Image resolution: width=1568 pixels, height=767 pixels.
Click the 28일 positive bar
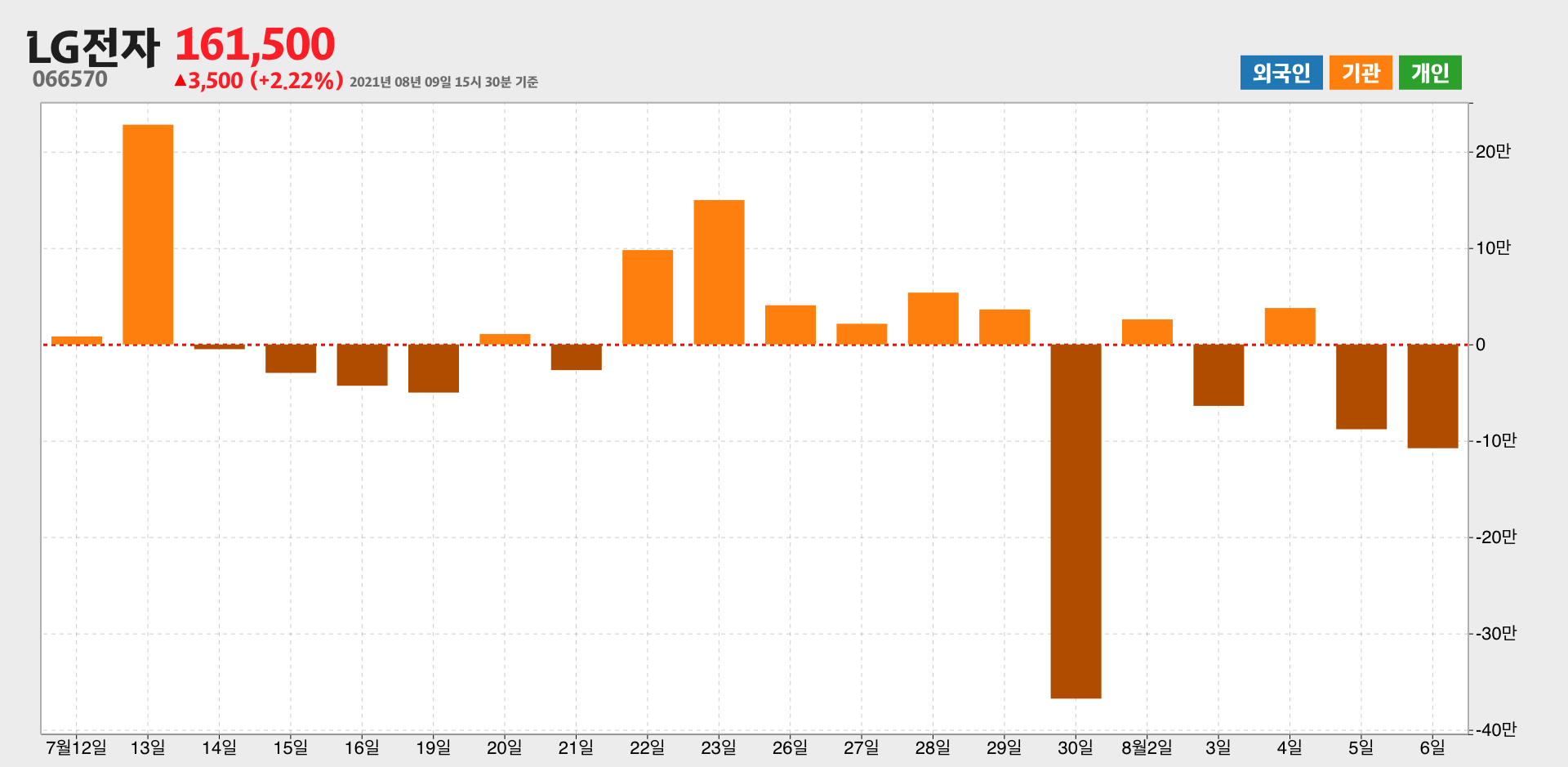coord(933,319)
